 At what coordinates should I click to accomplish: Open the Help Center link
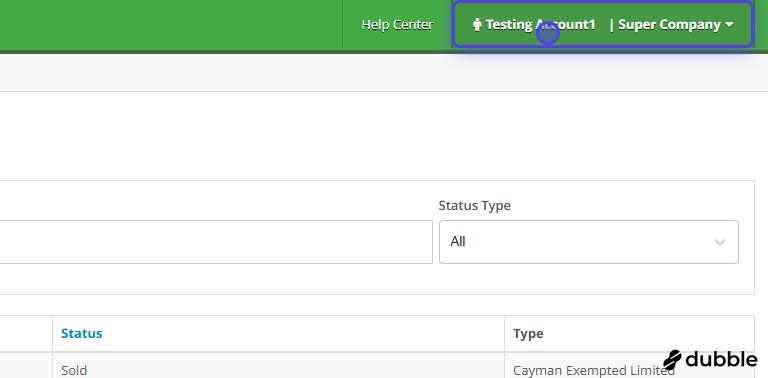point(397,24)
